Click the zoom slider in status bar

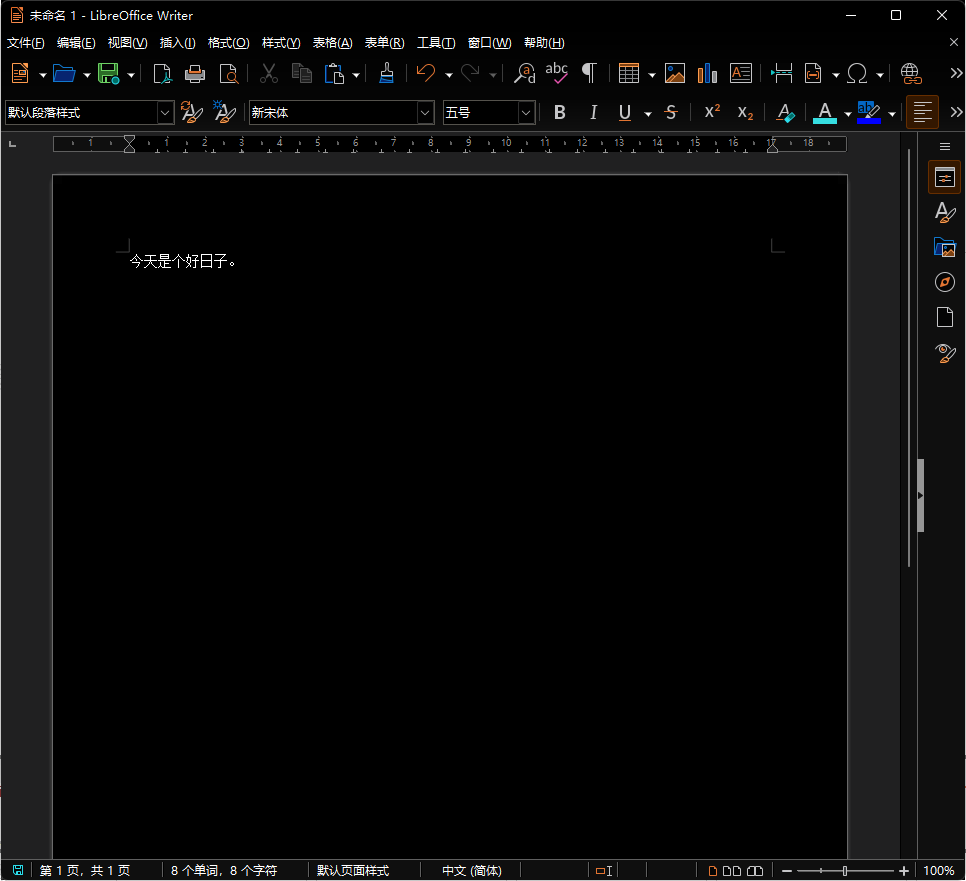coord(845,871)
